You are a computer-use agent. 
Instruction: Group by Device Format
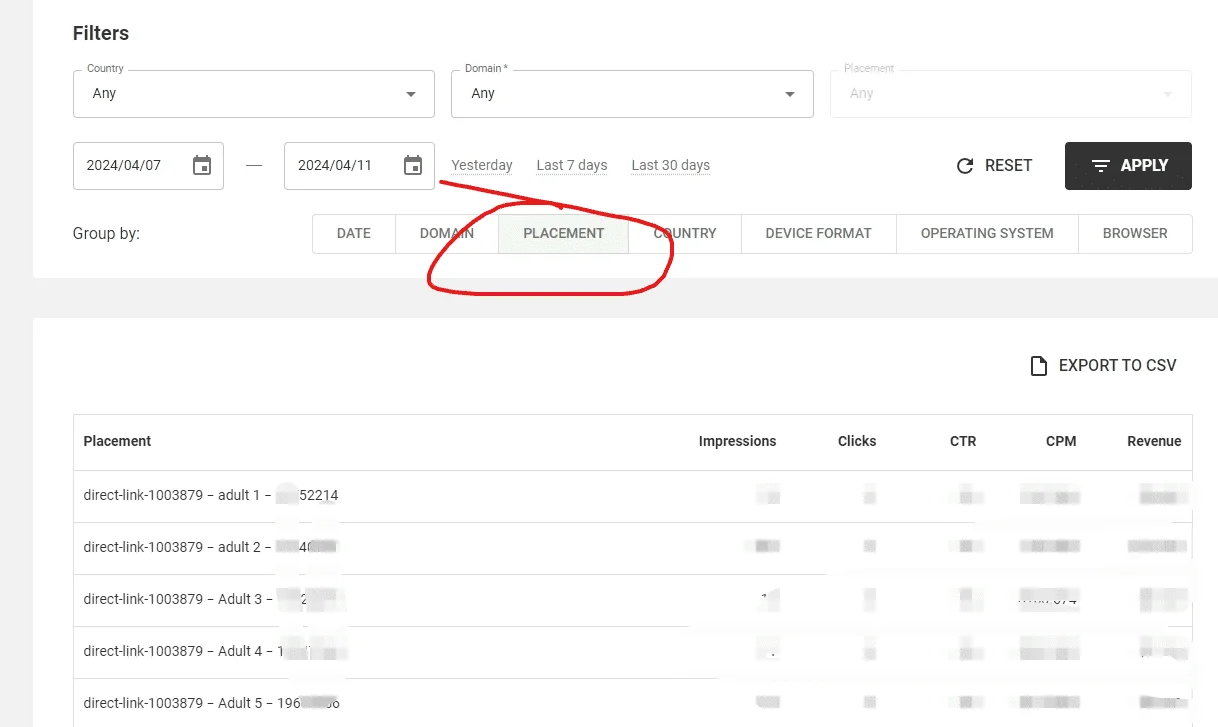818,234
